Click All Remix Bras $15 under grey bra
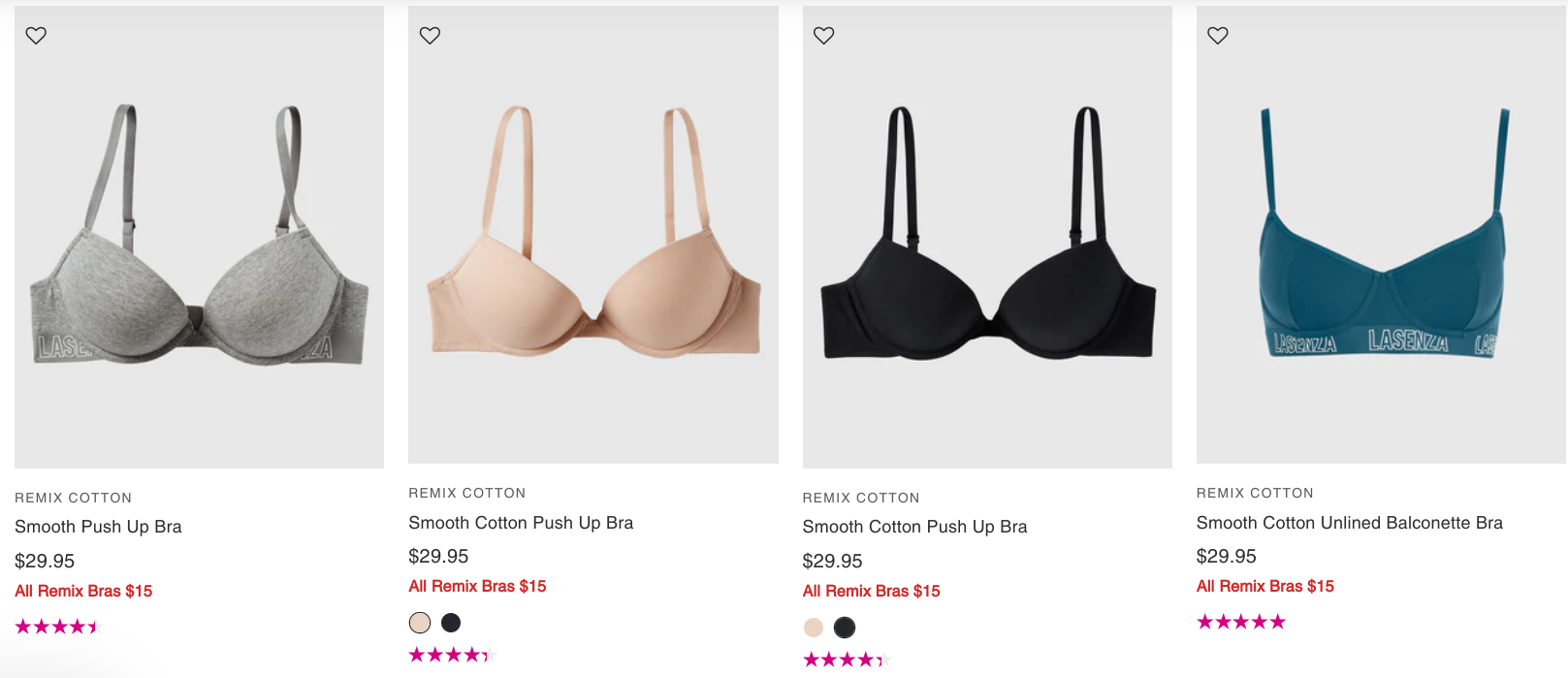 coord(83,591)
